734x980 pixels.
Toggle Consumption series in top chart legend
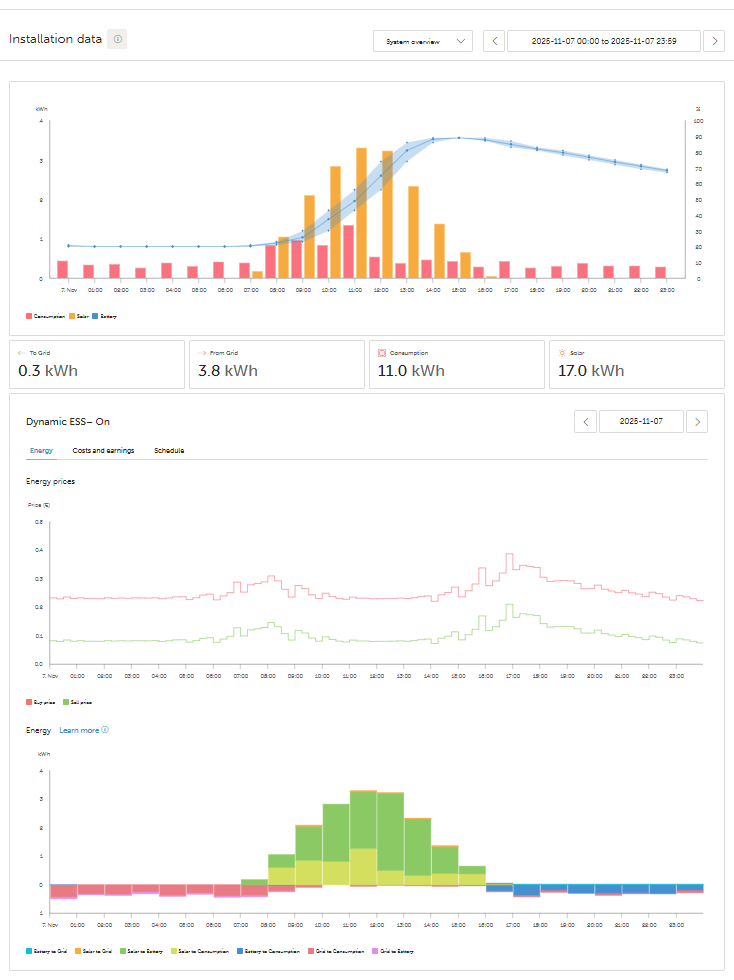45,316
